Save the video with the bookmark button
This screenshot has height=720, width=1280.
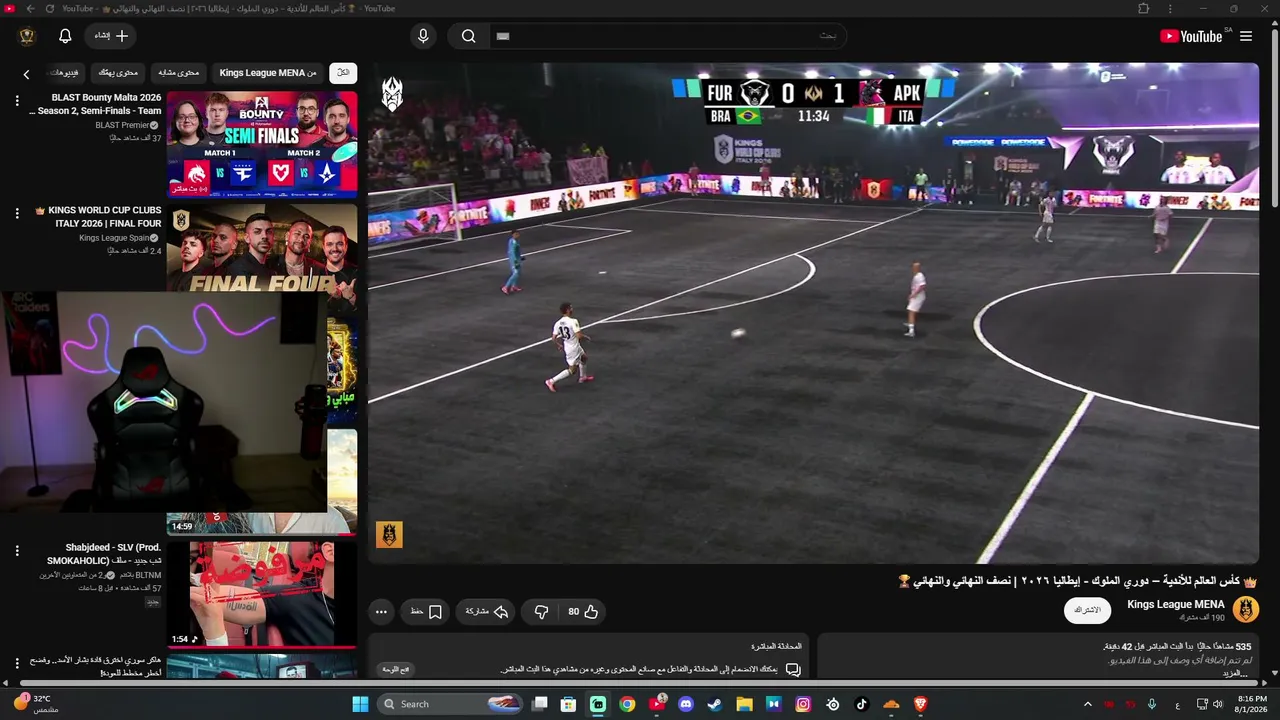point(427,611)
